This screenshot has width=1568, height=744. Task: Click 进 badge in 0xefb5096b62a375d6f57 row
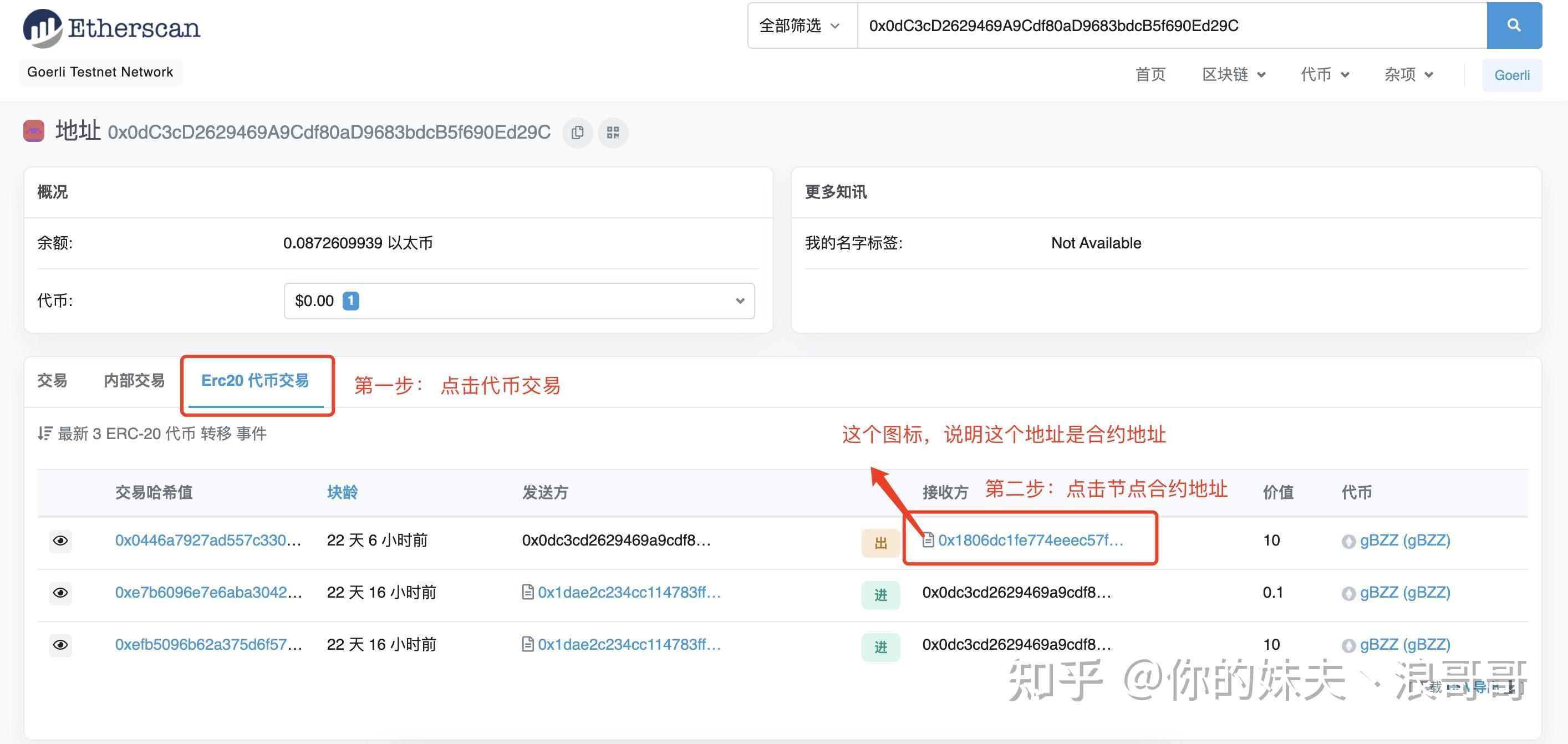[x=881, y=647]
